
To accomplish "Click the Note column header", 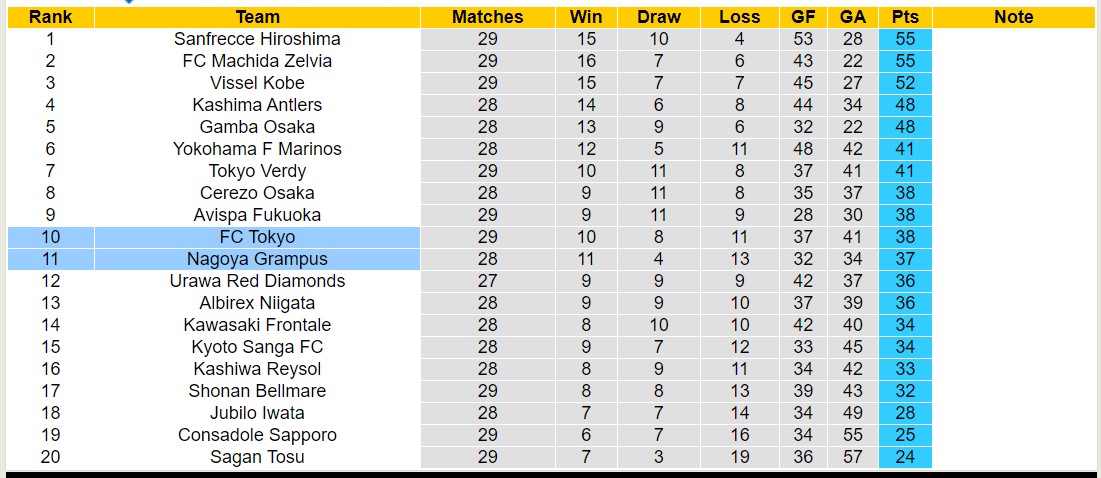I will (x=1014, y=17).
